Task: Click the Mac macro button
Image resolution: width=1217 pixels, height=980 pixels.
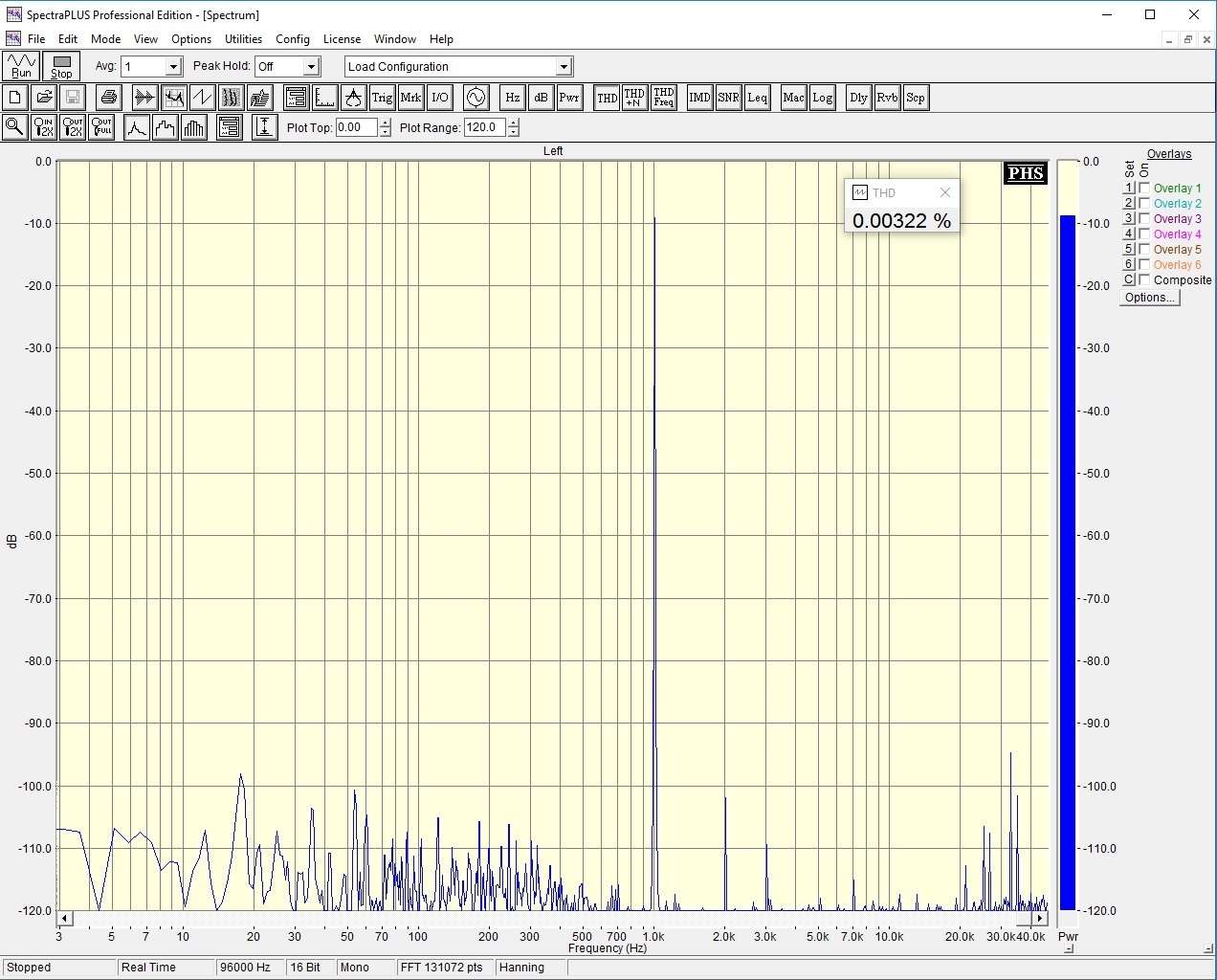Action: point(794,98)
